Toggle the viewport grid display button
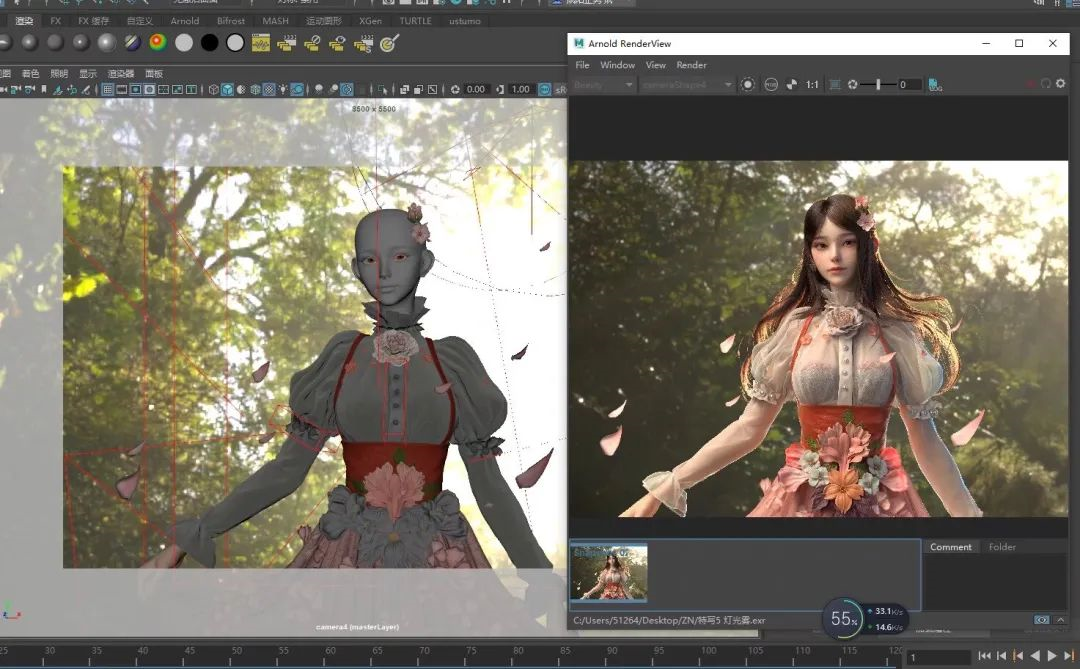Image resolution: width=1080 pixels, height=669 pixels. click(x=108, y=90)
